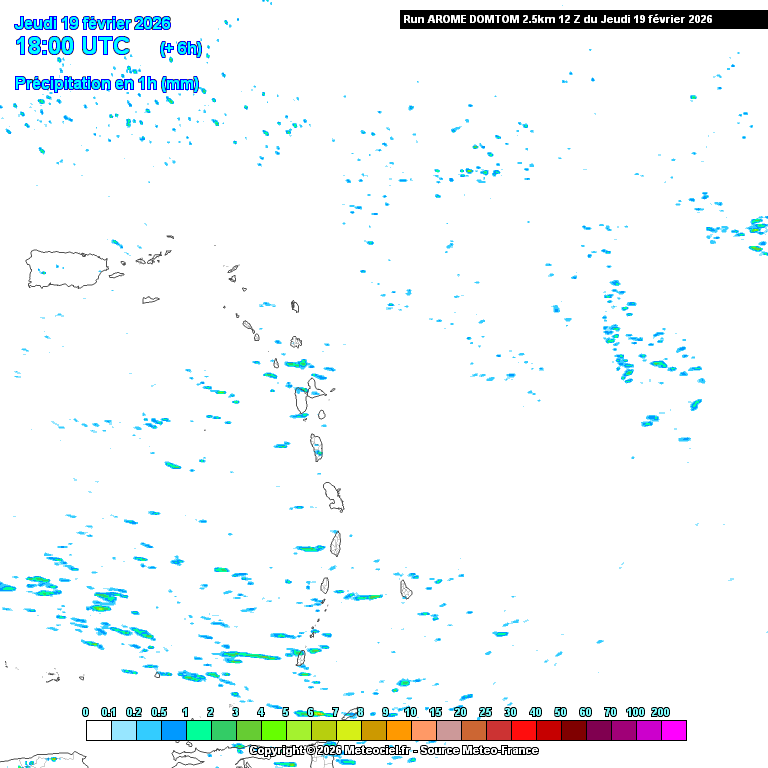Select the magenta 200 mm legend swatch
Viewport: 768px width, 768px height.
point(673,731)
